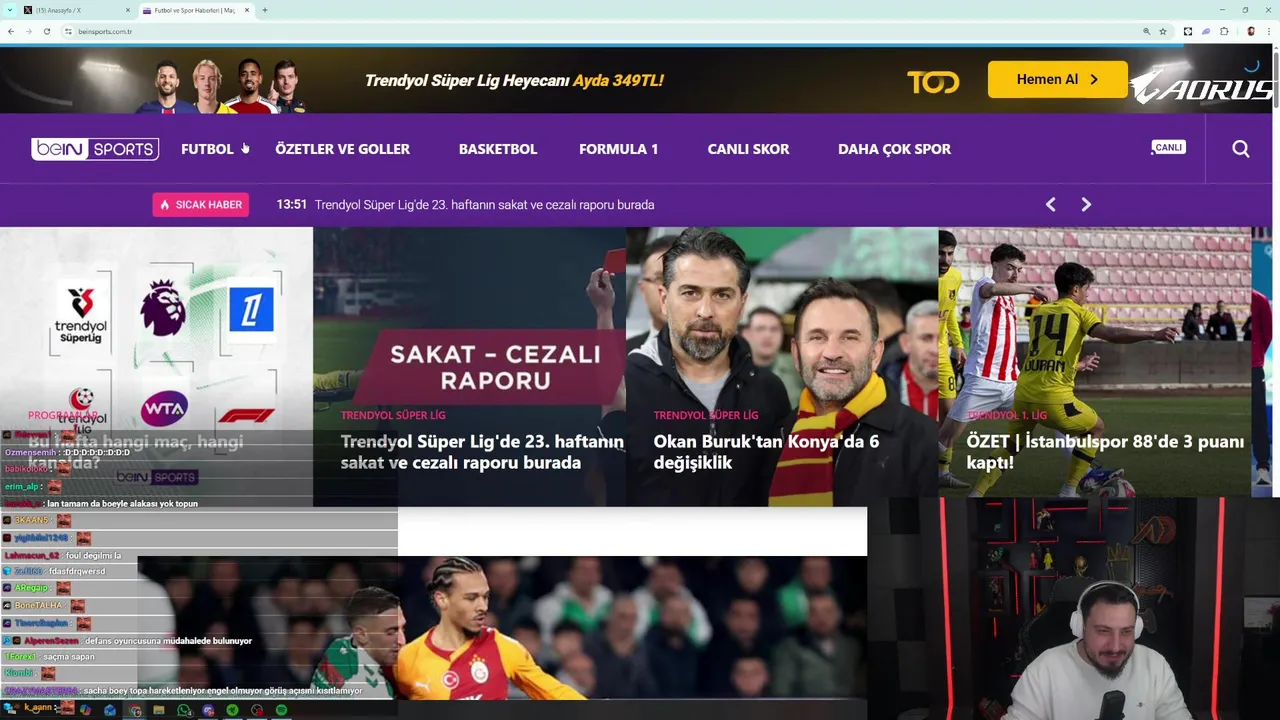The width and height of the screenshot is (1280, 720).
Task: Click TRENDYOL 1. LİG tag
Action: (x=1007, y=415)
